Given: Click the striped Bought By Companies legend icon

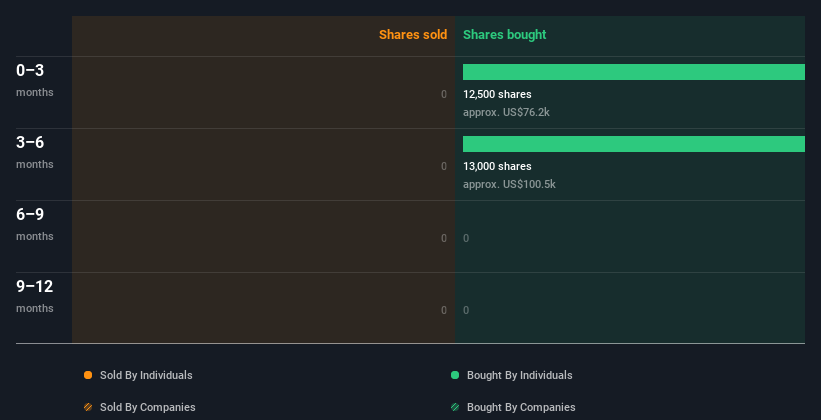Looking at the screenshot, I should click(x=455, y=407).
